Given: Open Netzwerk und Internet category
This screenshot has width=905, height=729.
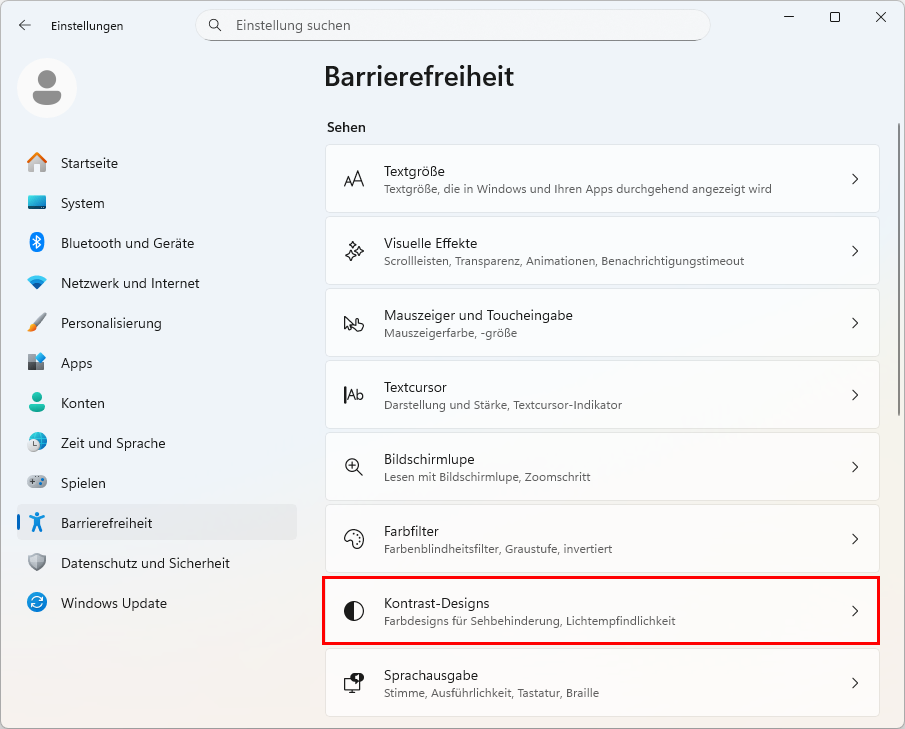Looking at the screenshot, I should click(x=157, y=283).
